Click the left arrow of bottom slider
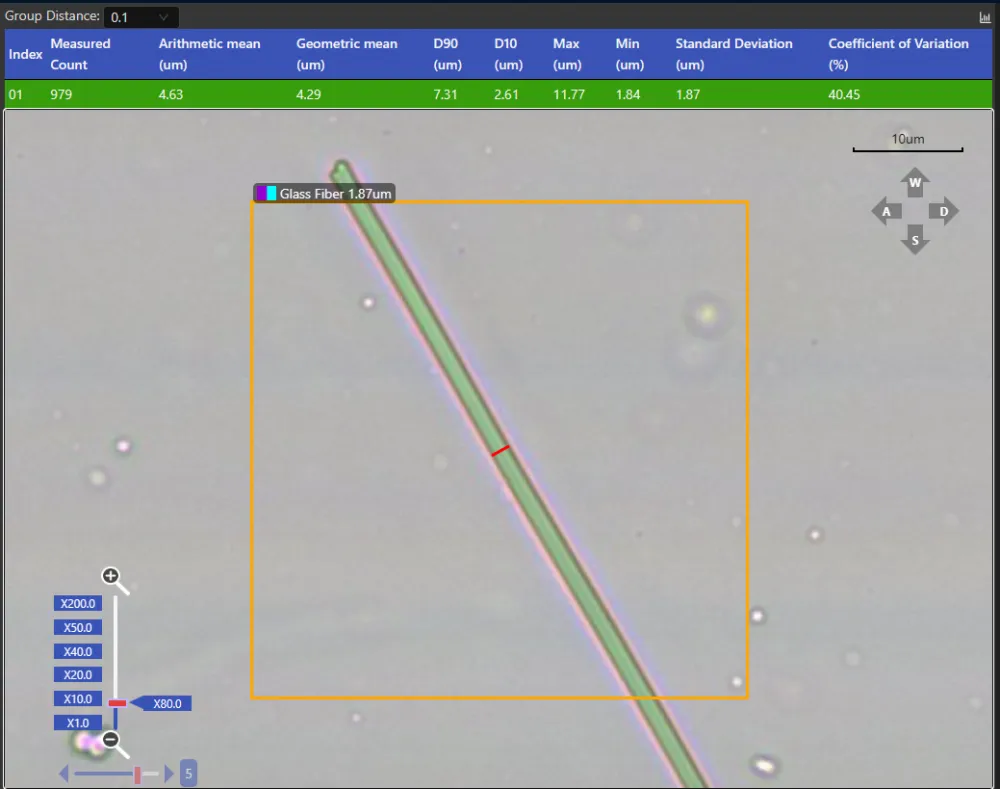The width and height of the screenshot is (1000, 789). (64, 774)
